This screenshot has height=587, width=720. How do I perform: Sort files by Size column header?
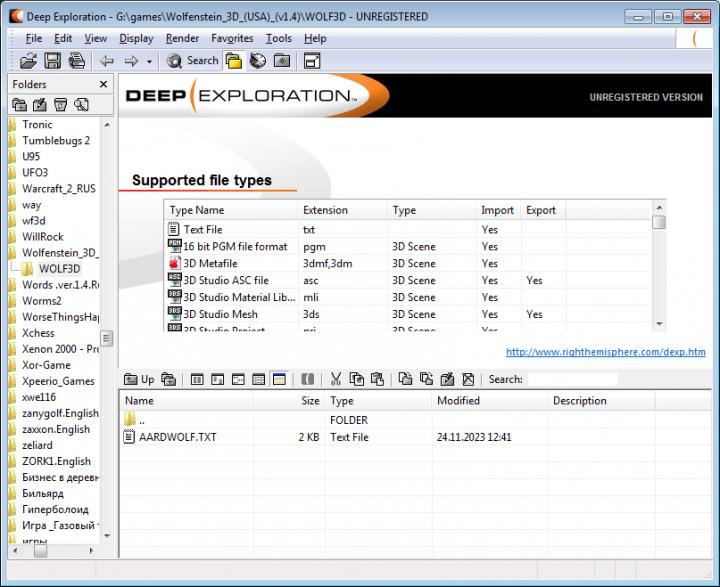[288, 401]
